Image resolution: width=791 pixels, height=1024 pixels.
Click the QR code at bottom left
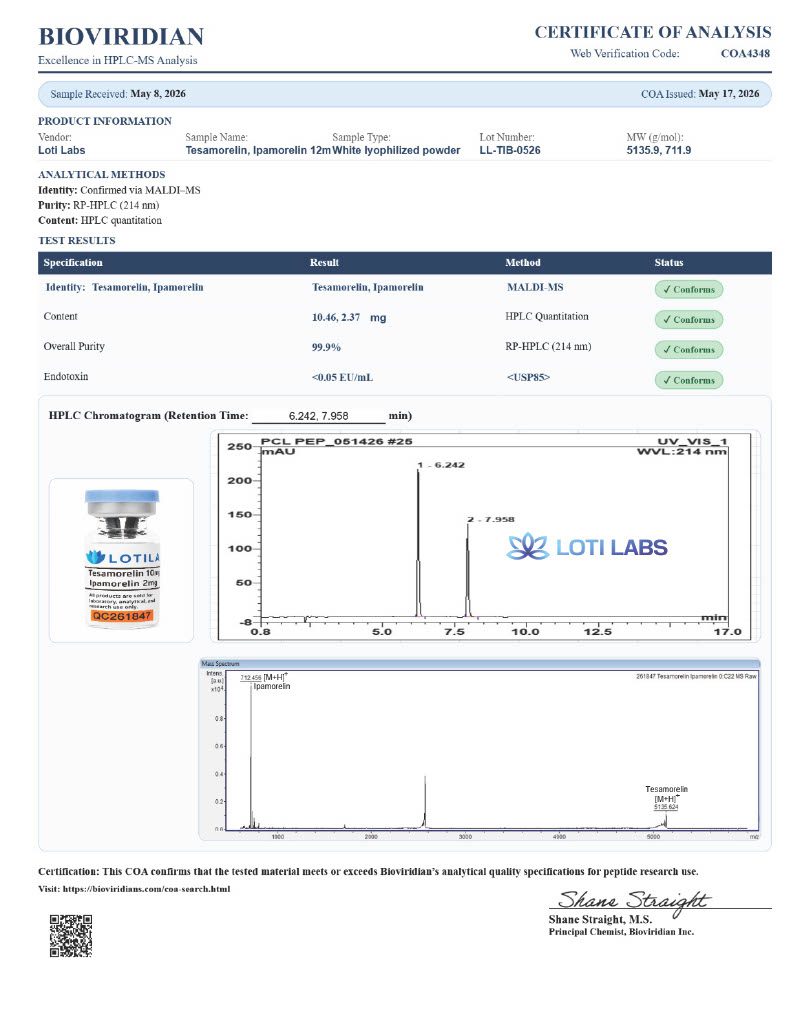tap(71, 935)
